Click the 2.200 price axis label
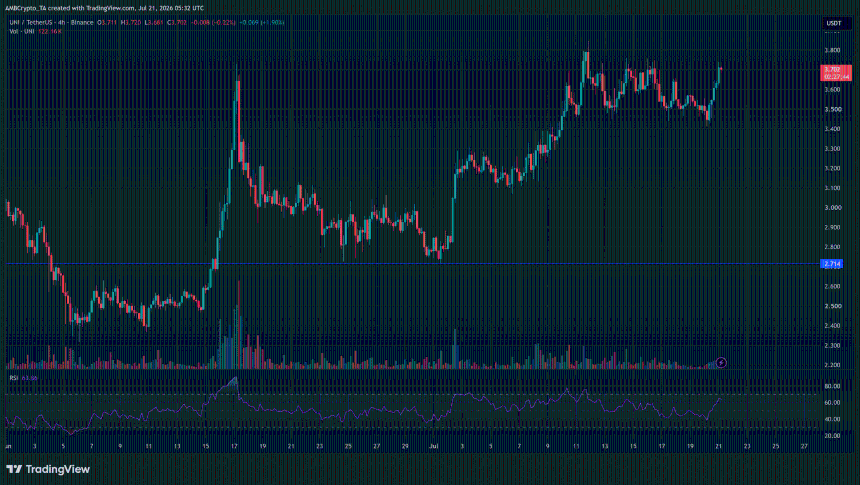 [x=833, y=365]
